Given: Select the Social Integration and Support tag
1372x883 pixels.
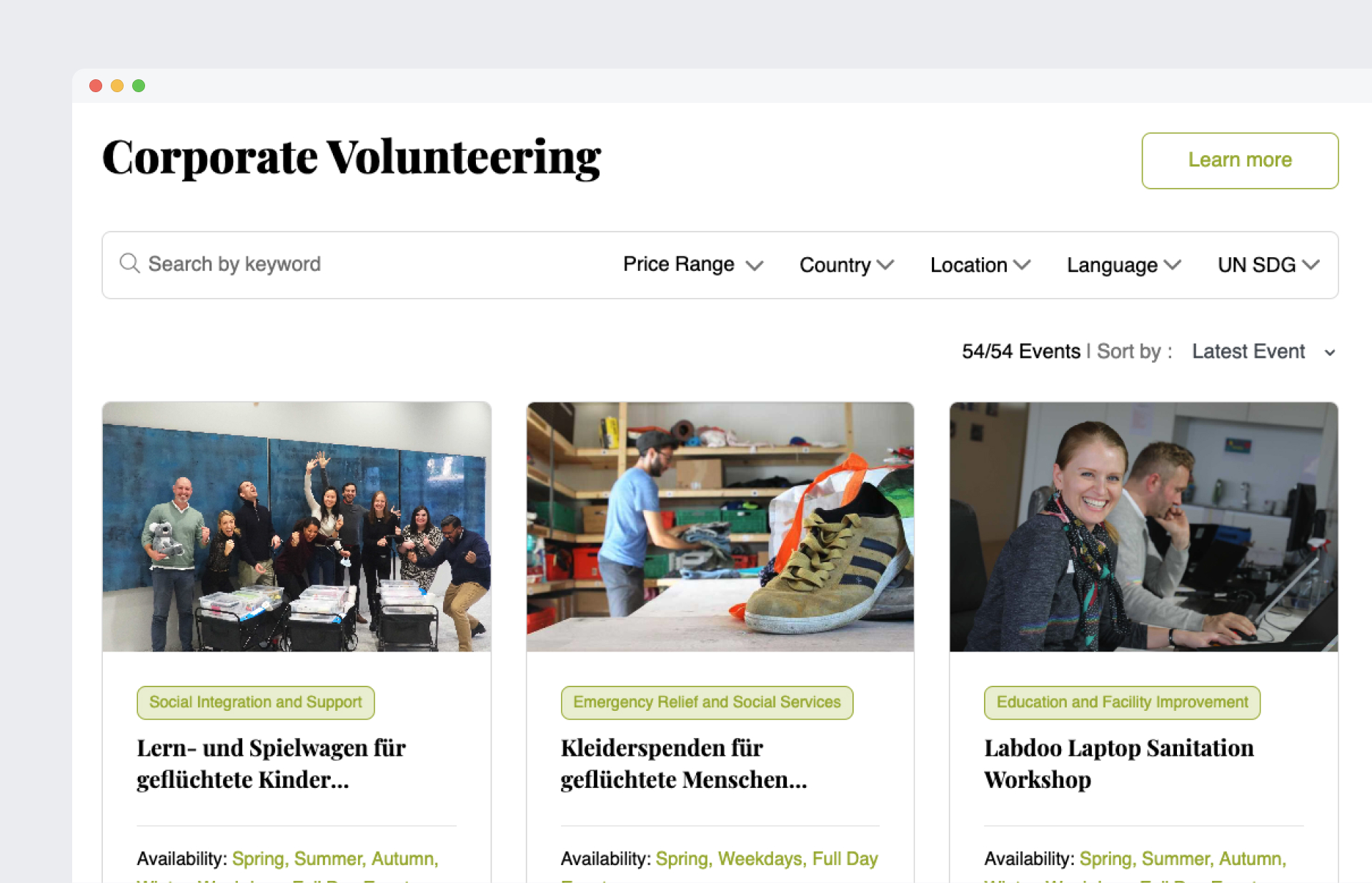Looking at the screenshot, I should click(256, 702).
